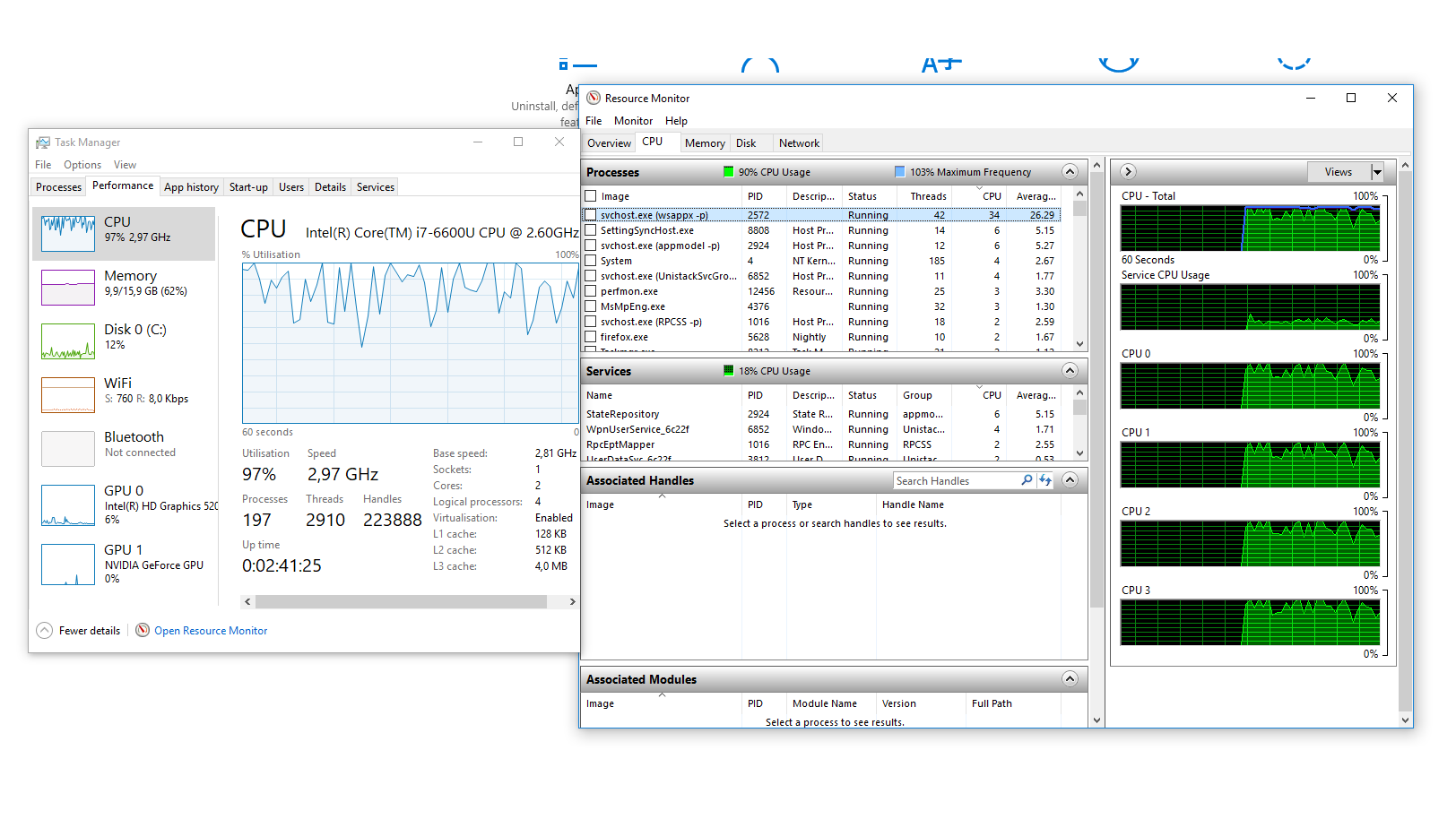Tick the firefox.exe process checkbox

click(x=591, y=337)
